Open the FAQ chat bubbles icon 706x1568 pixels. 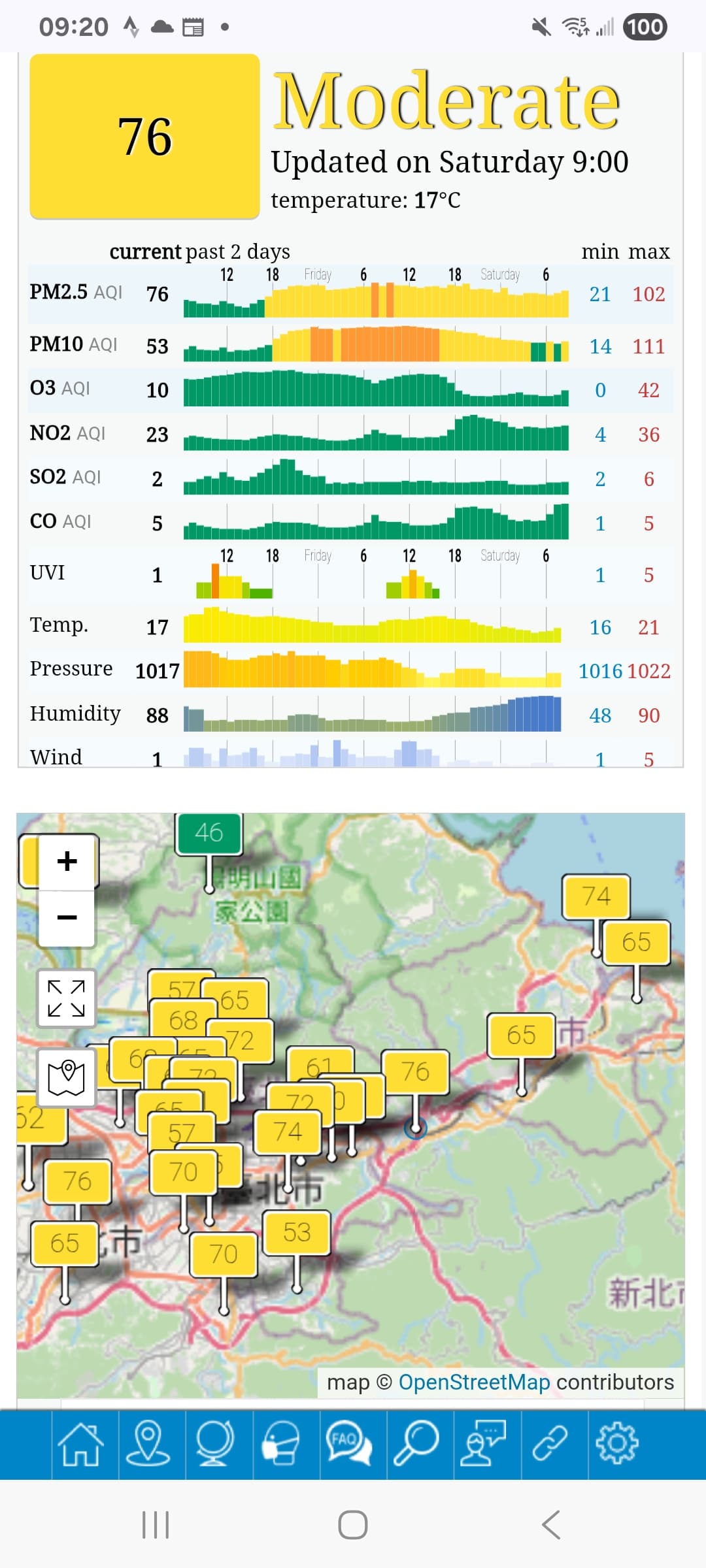[x=349, y=1444]
